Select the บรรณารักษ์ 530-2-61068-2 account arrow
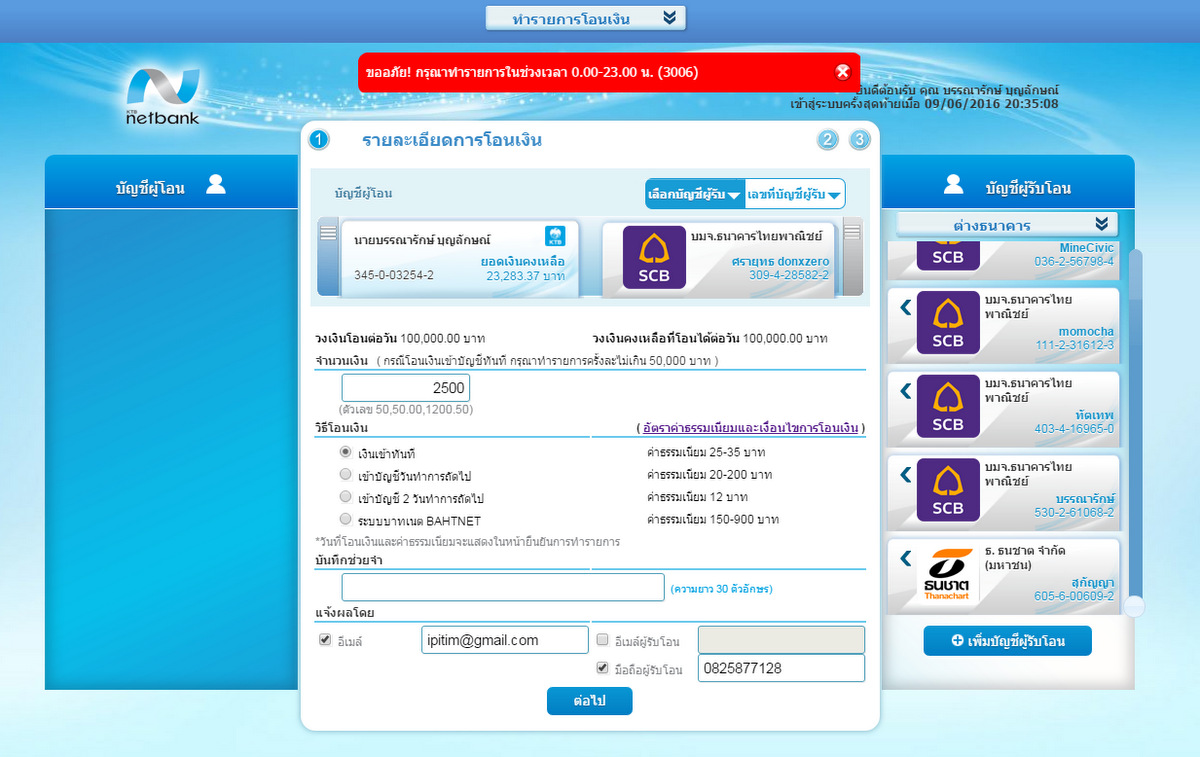The width and height of the screenshot is (1200, 757). 906,475
